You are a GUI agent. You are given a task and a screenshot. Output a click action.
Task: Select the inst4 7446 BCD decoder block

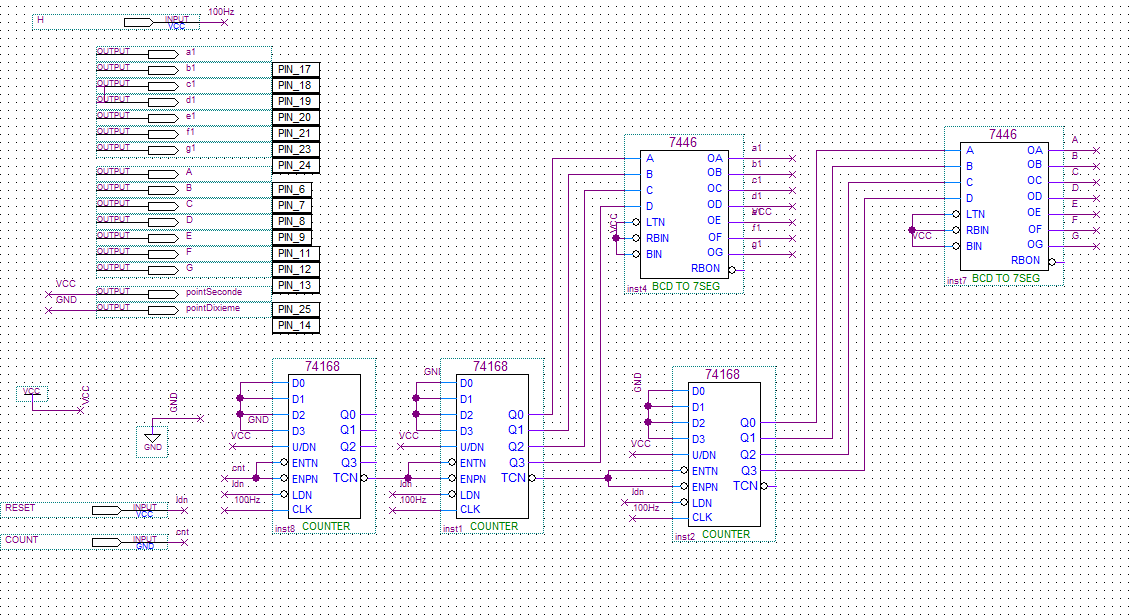[x=684, y=212]
